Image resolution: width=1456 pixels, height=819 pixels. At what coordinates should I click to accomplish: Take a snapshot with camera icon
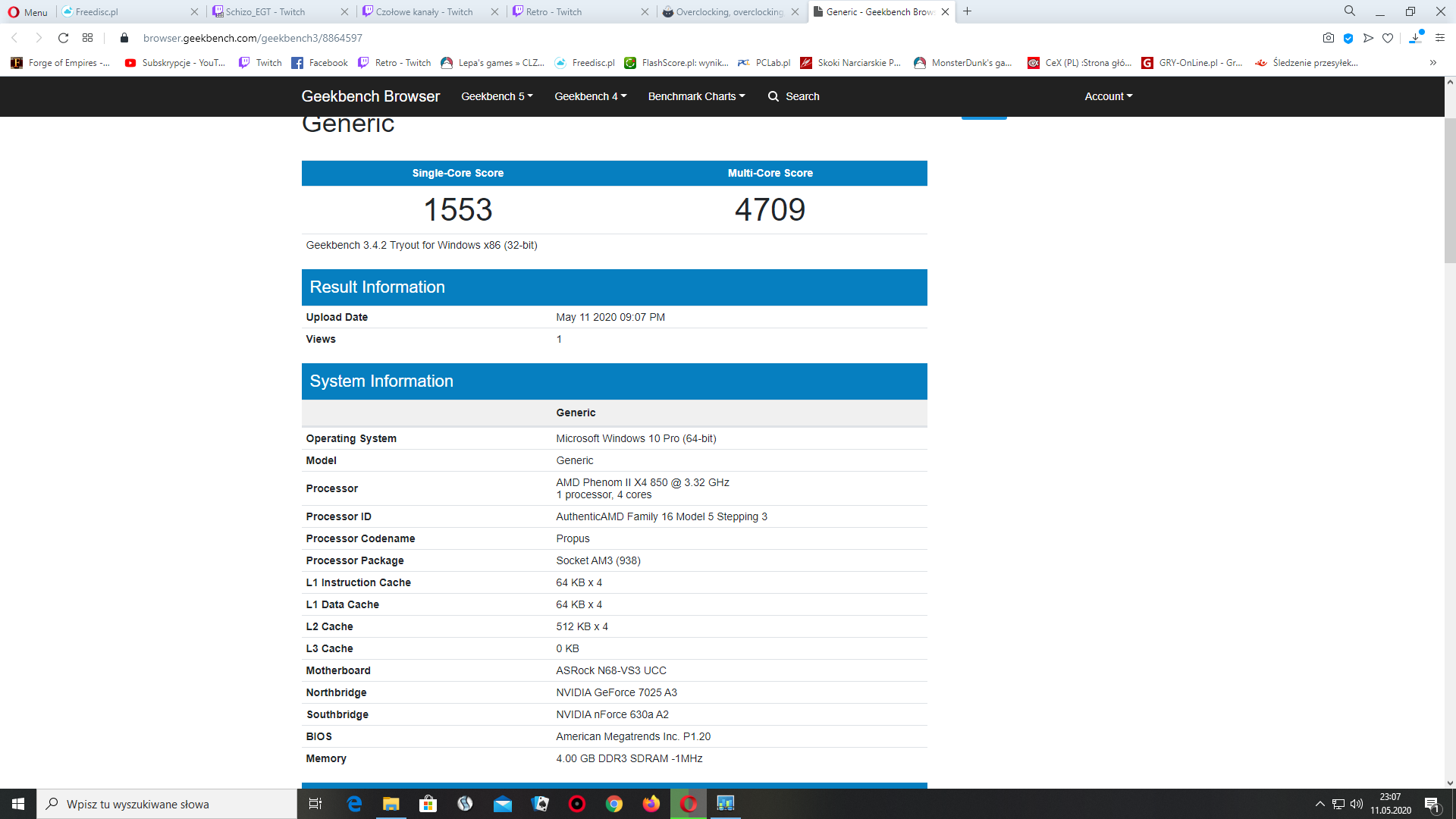[1329, 38]
